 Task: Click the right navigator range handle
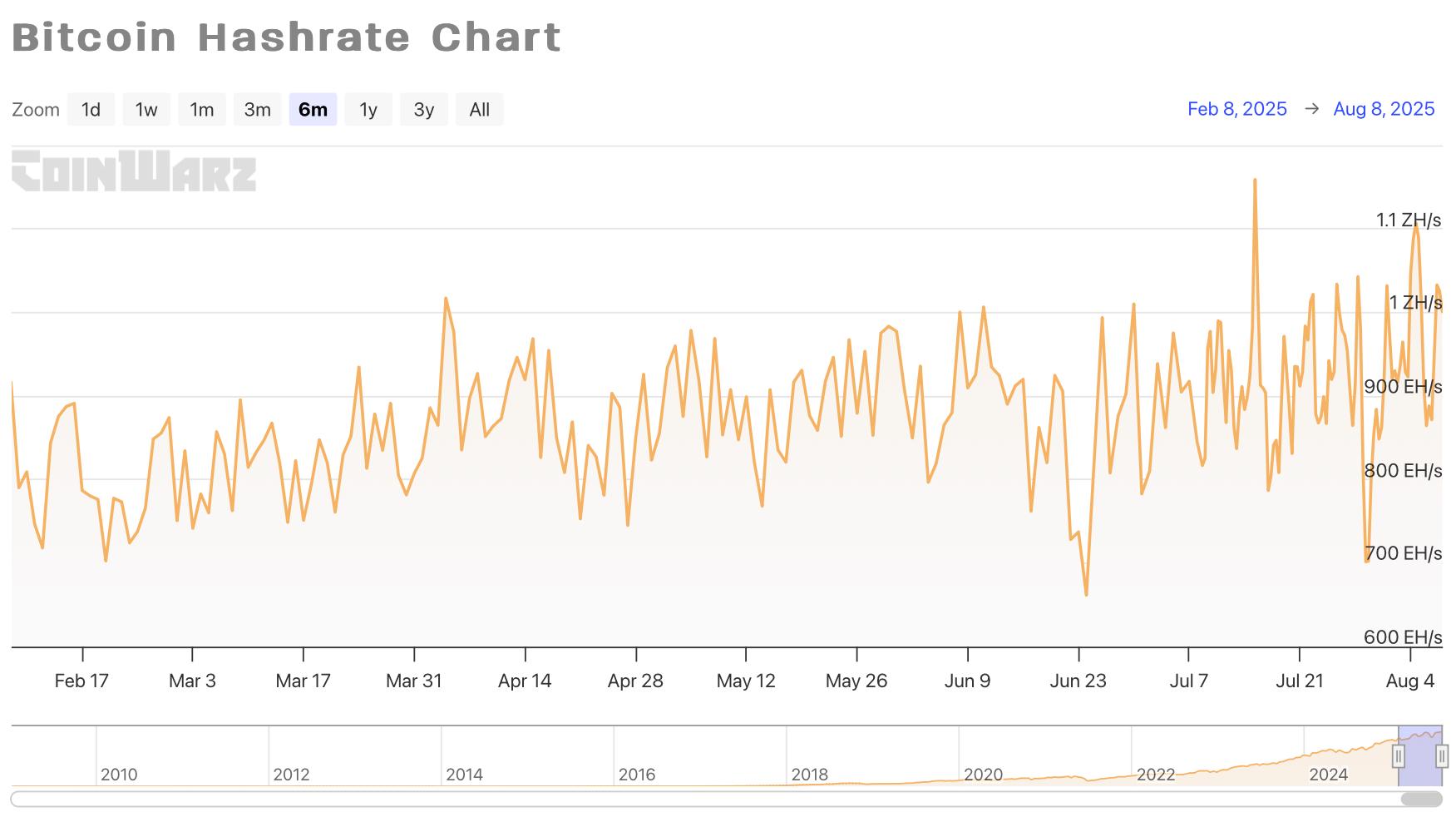point(1442,756)
